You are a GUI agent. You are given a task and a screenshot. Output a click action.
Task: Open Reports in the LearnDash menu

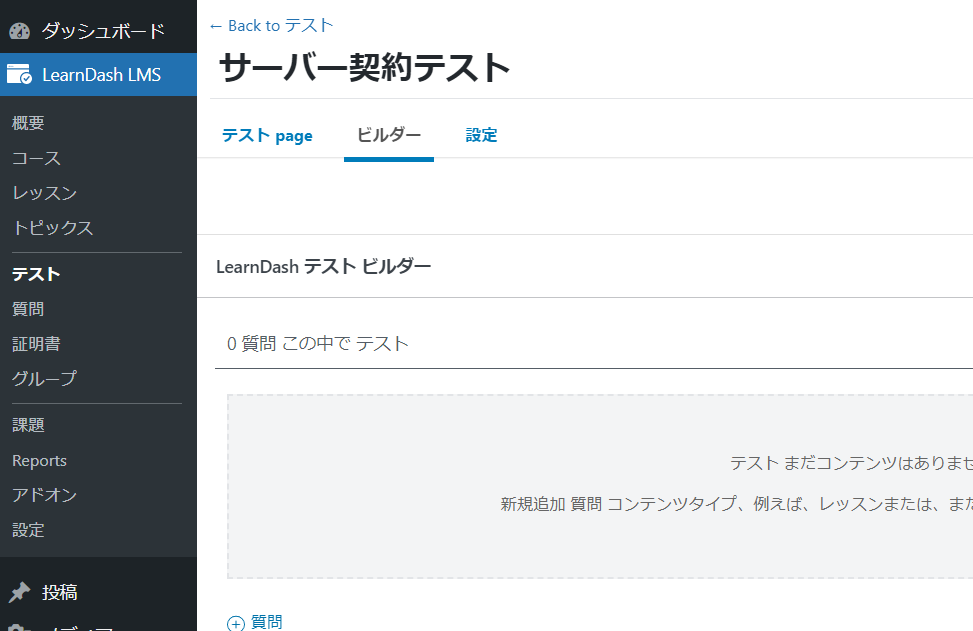tap(39, 460)
